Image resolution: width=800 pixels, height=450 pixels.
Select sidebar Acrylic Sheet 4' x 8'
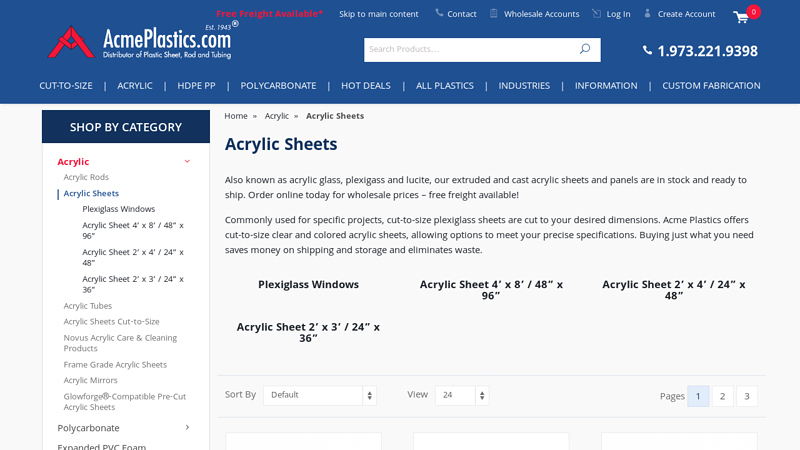click(133, 230)
